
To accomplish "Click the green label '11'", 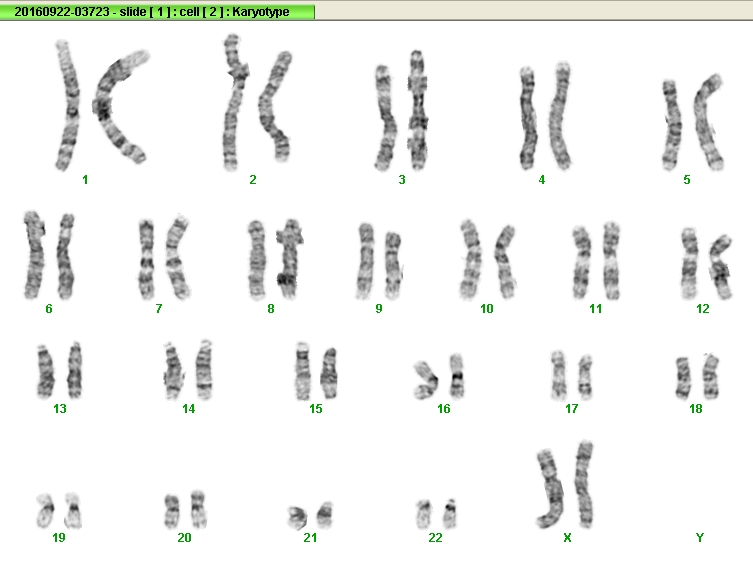I will (x=595, y=309).
